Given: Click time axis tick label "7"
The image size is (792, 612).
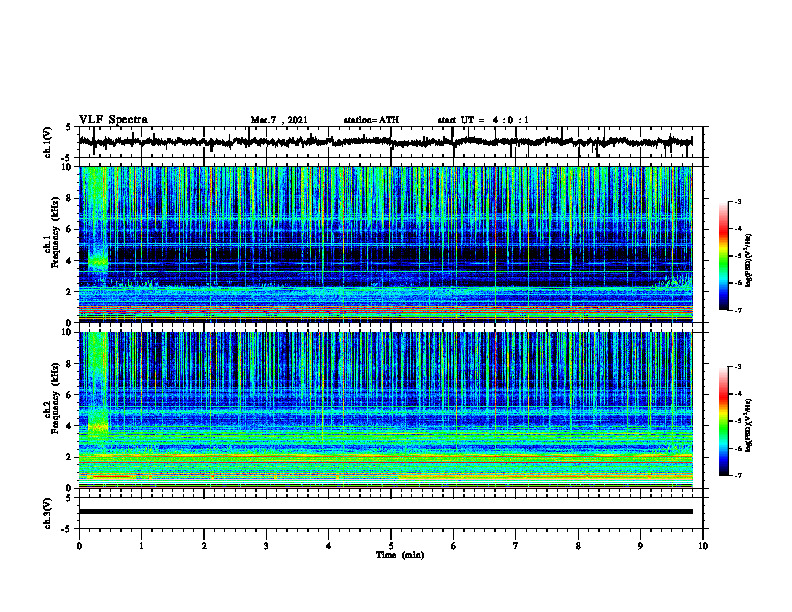Looking at the screenshot, I should (516, 546).
